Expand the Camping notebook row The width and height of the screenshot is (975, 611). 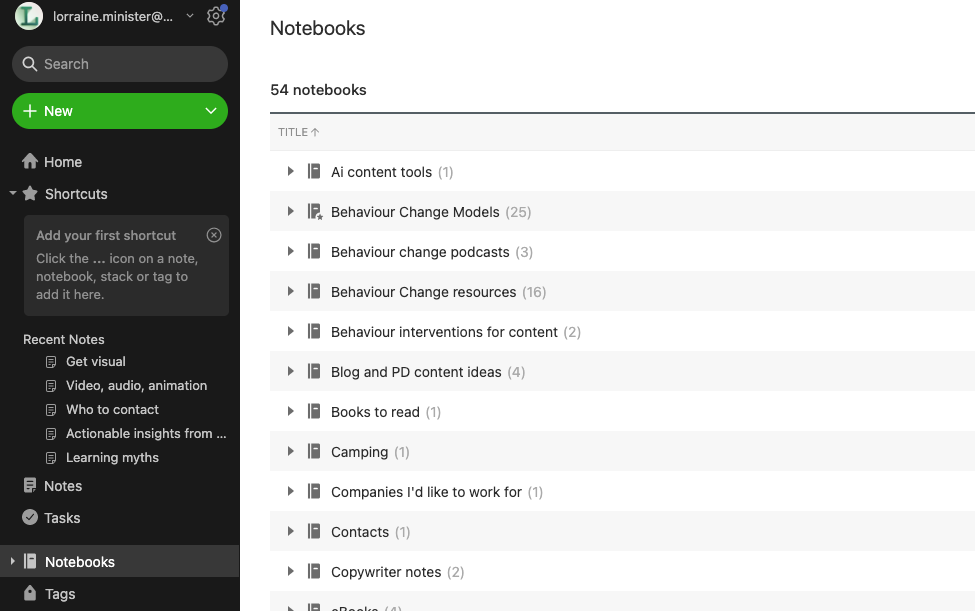[291, 452]
